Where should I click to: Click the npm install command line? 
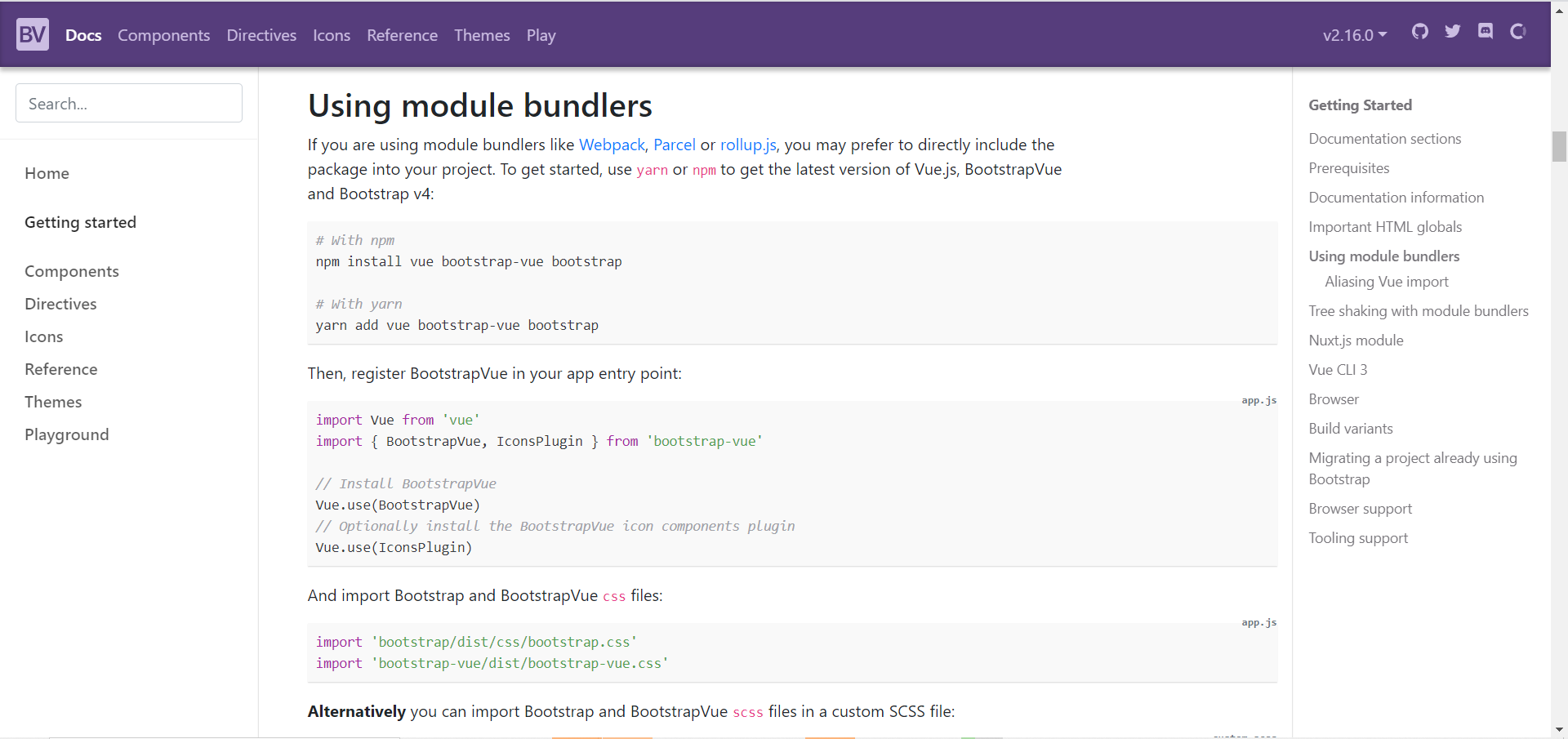[469, 261]
